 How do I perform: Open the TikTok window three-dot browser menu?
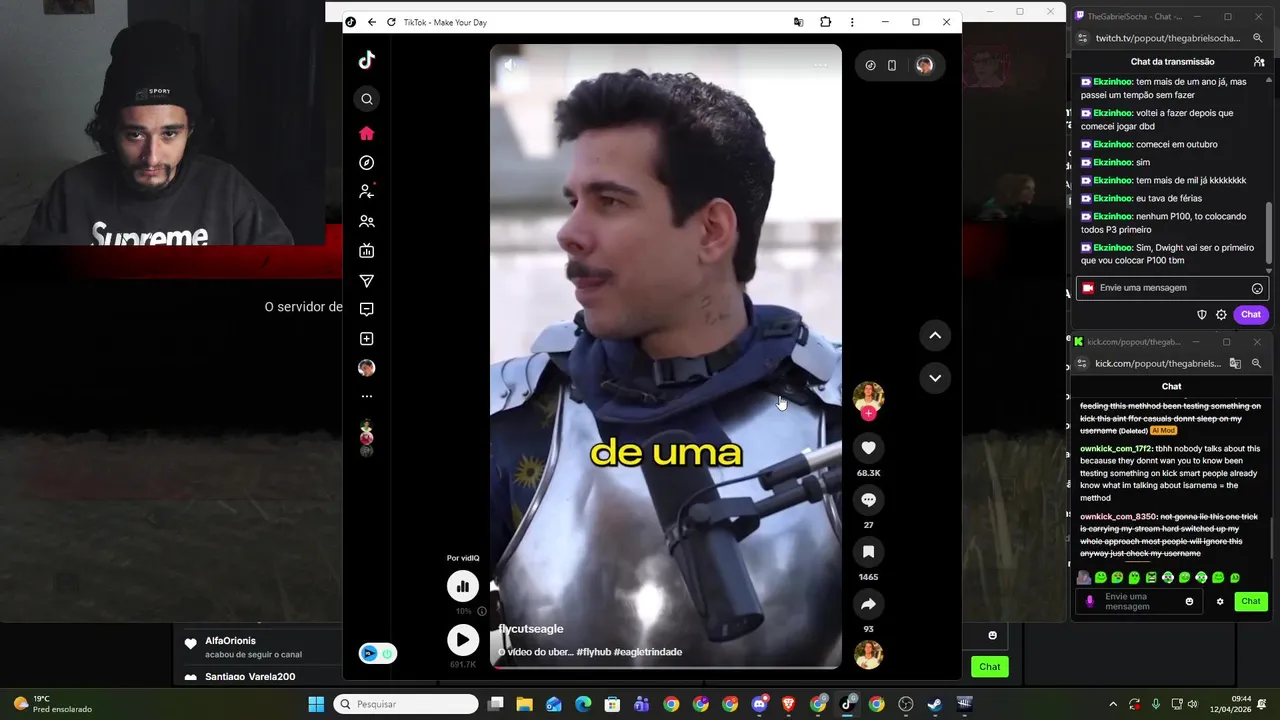click(852, 22)
